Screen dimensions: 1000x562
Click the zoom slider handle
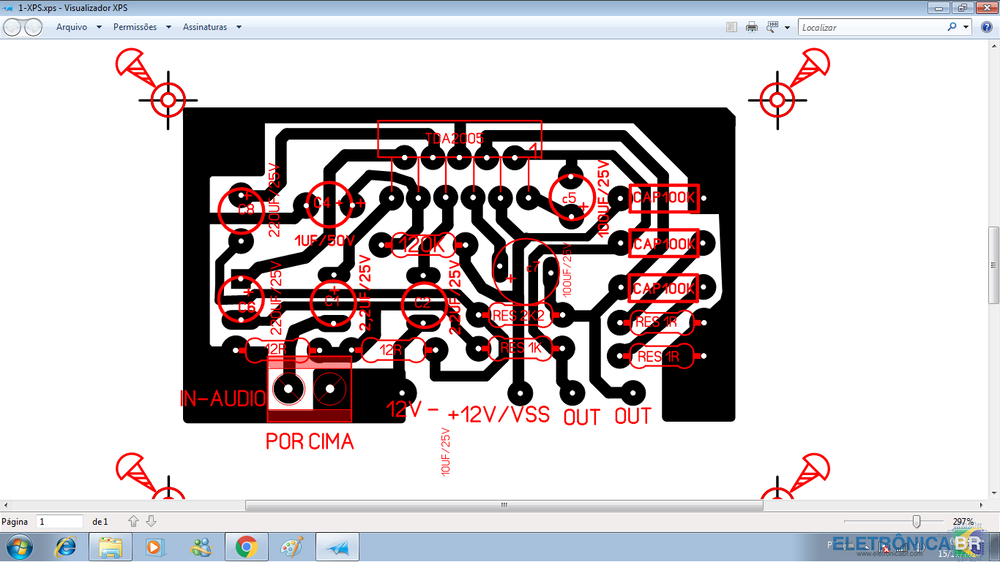[x=917, y=522]
